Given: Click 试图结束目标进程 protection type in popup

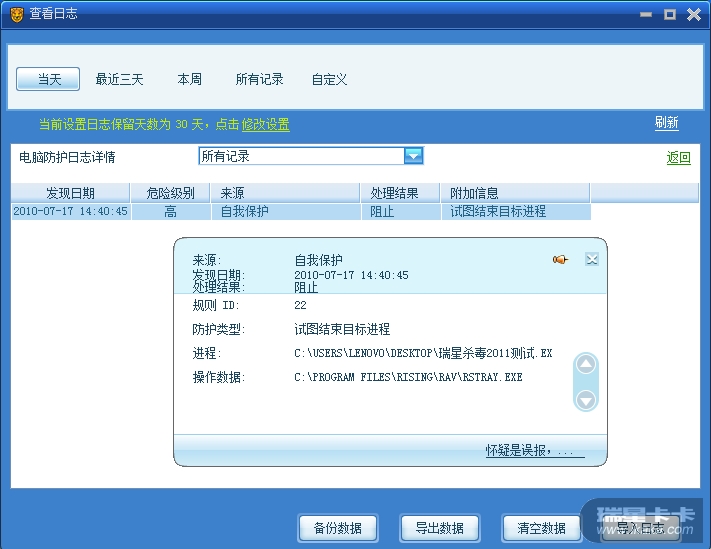Looking at the screenshot, I should (342, 329).
